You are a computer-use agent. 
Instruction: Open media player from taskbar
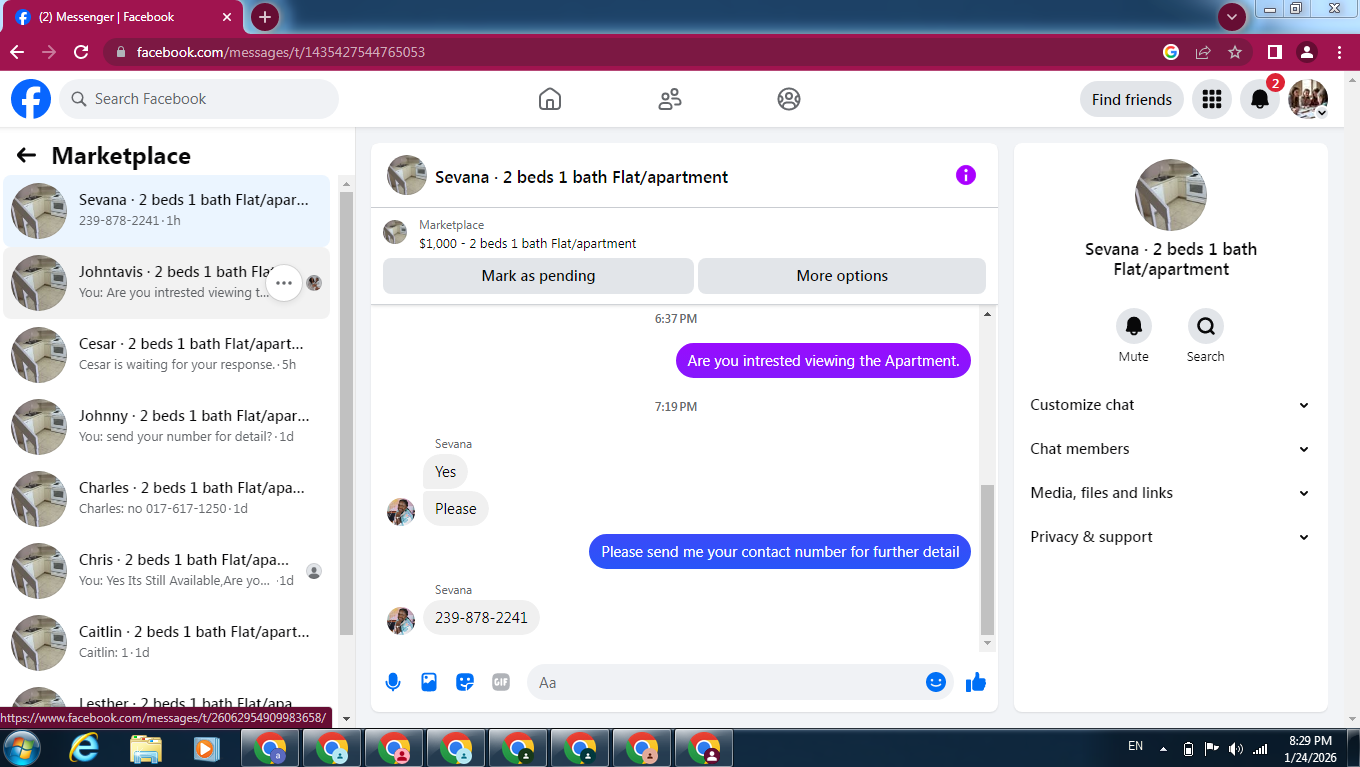(x=206, y=748)
